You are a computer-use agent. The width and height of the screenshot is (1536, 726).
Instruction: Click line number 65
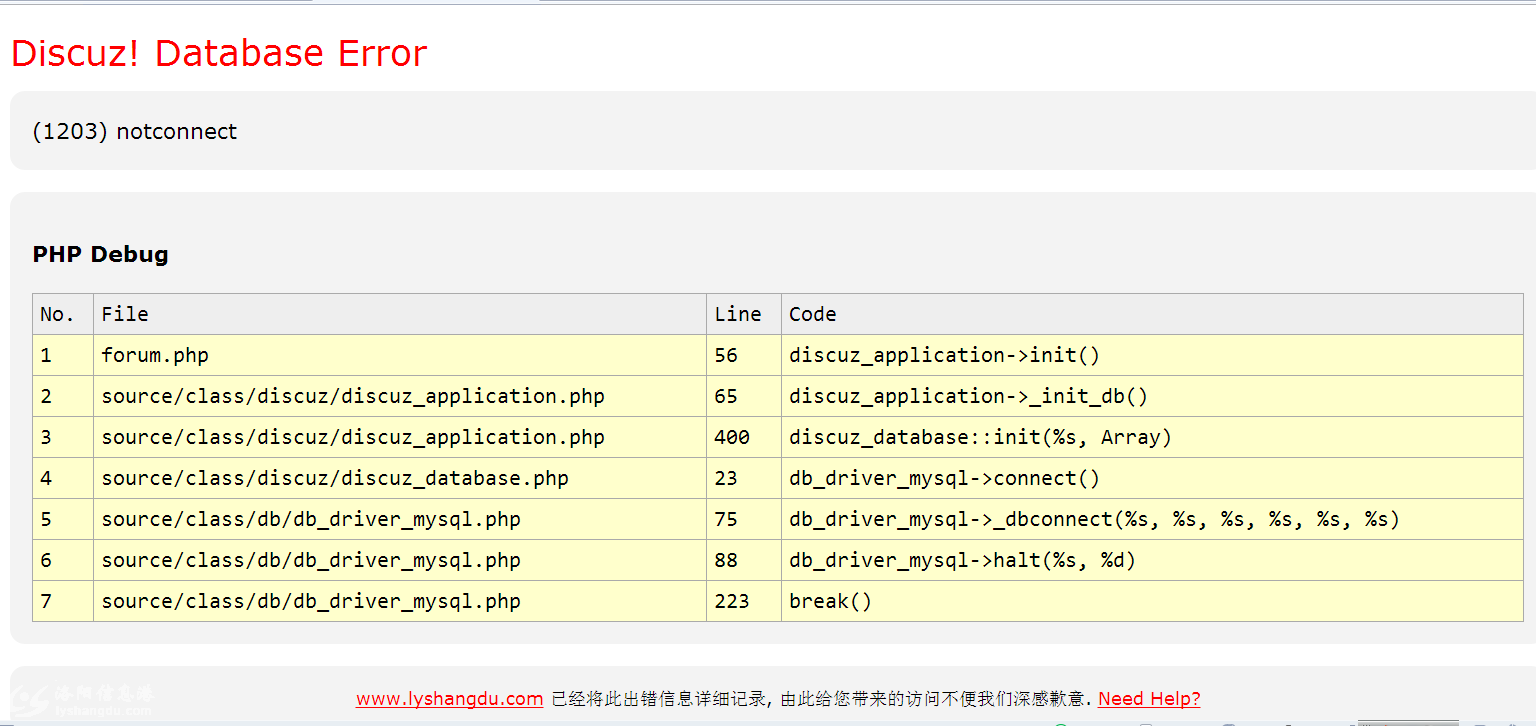[744, 396]
